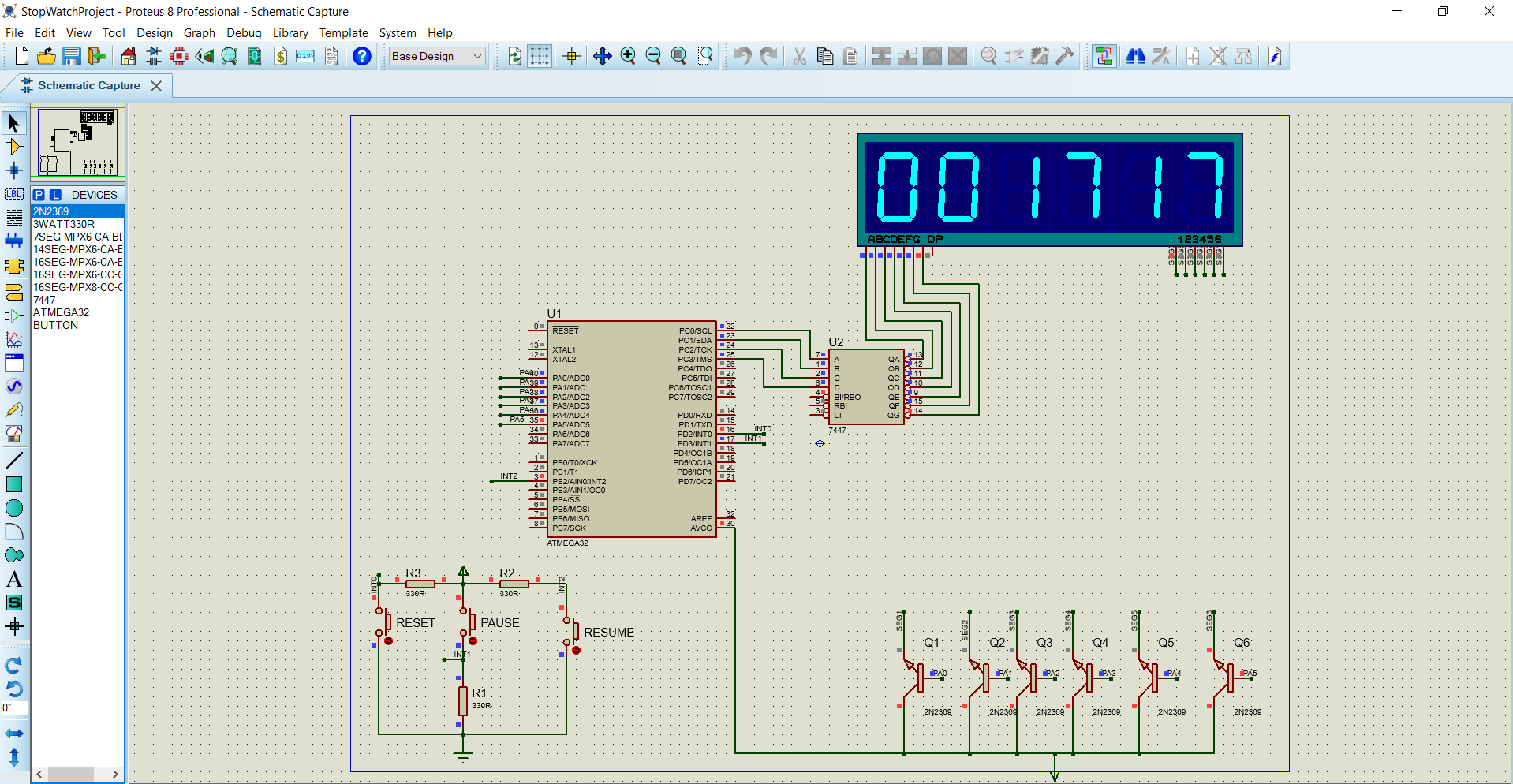Activate the selection mode arrow
Screen dimensions: 1513x784
pos(13,122)
